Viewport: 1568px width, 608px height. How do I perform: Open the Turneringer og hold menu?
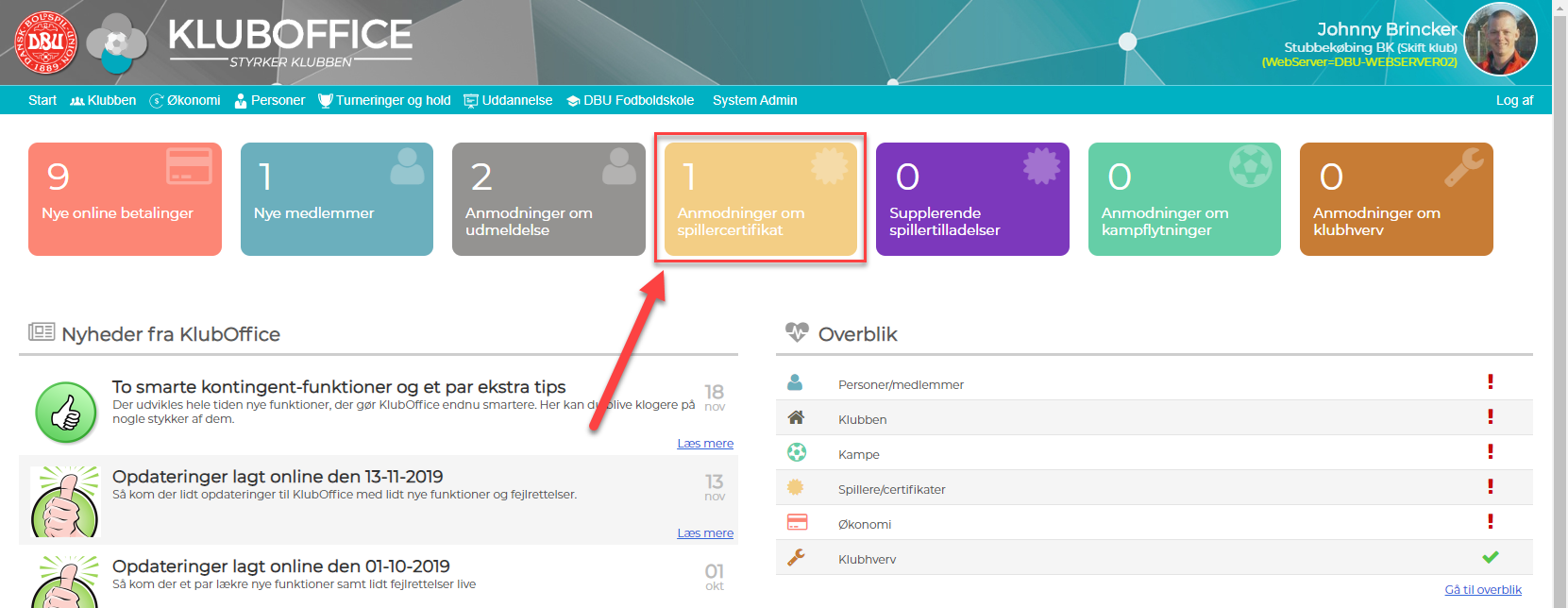coord(384,100)
